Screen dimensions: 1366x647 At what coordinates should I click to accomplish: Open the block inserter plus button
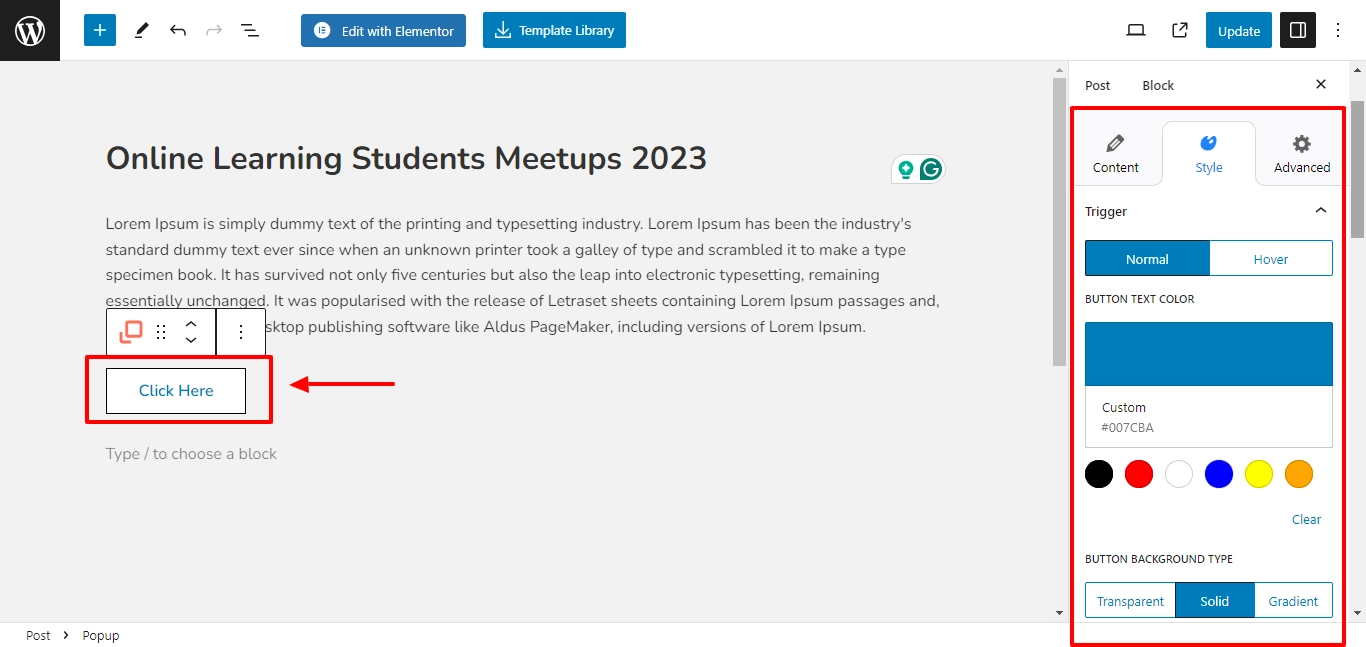(x=100, y=30)
